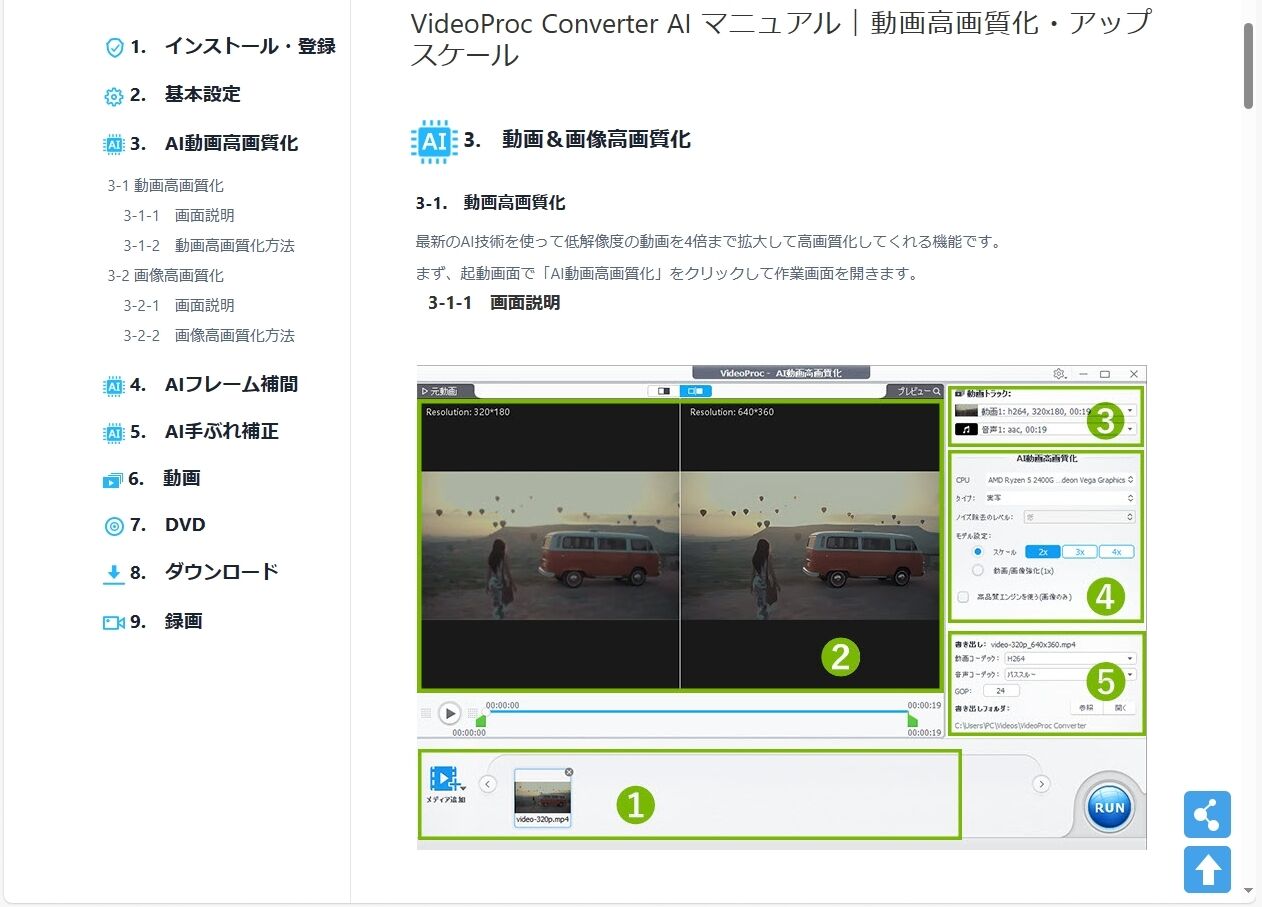Open 3-1-2 動画高画質化方法 sidebar link

point(209,245)
